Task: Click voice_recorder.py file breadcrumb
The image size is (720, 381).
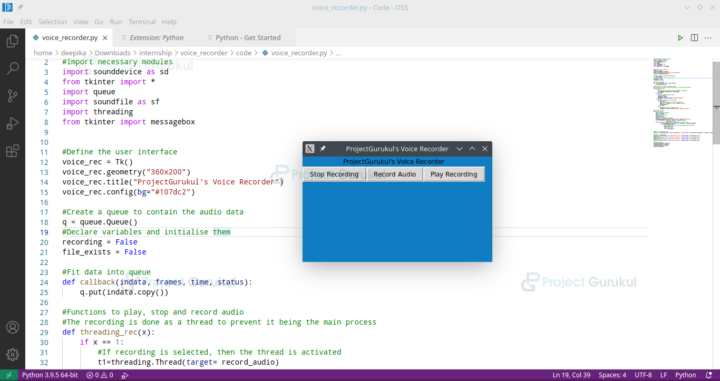Action: point(294,53)
